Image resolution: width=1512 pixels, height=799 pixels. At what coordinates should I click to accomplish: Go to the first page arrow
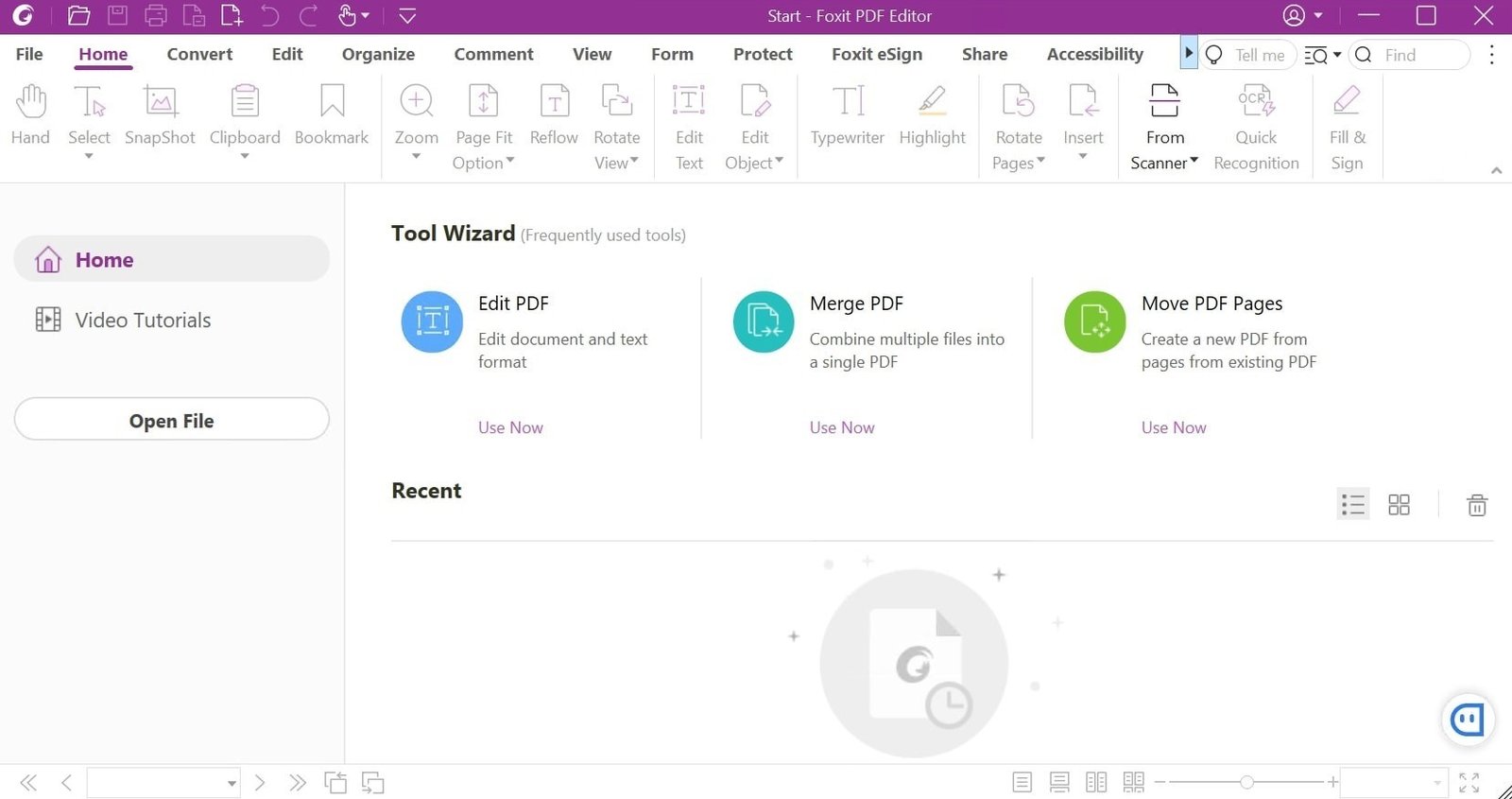28,783
